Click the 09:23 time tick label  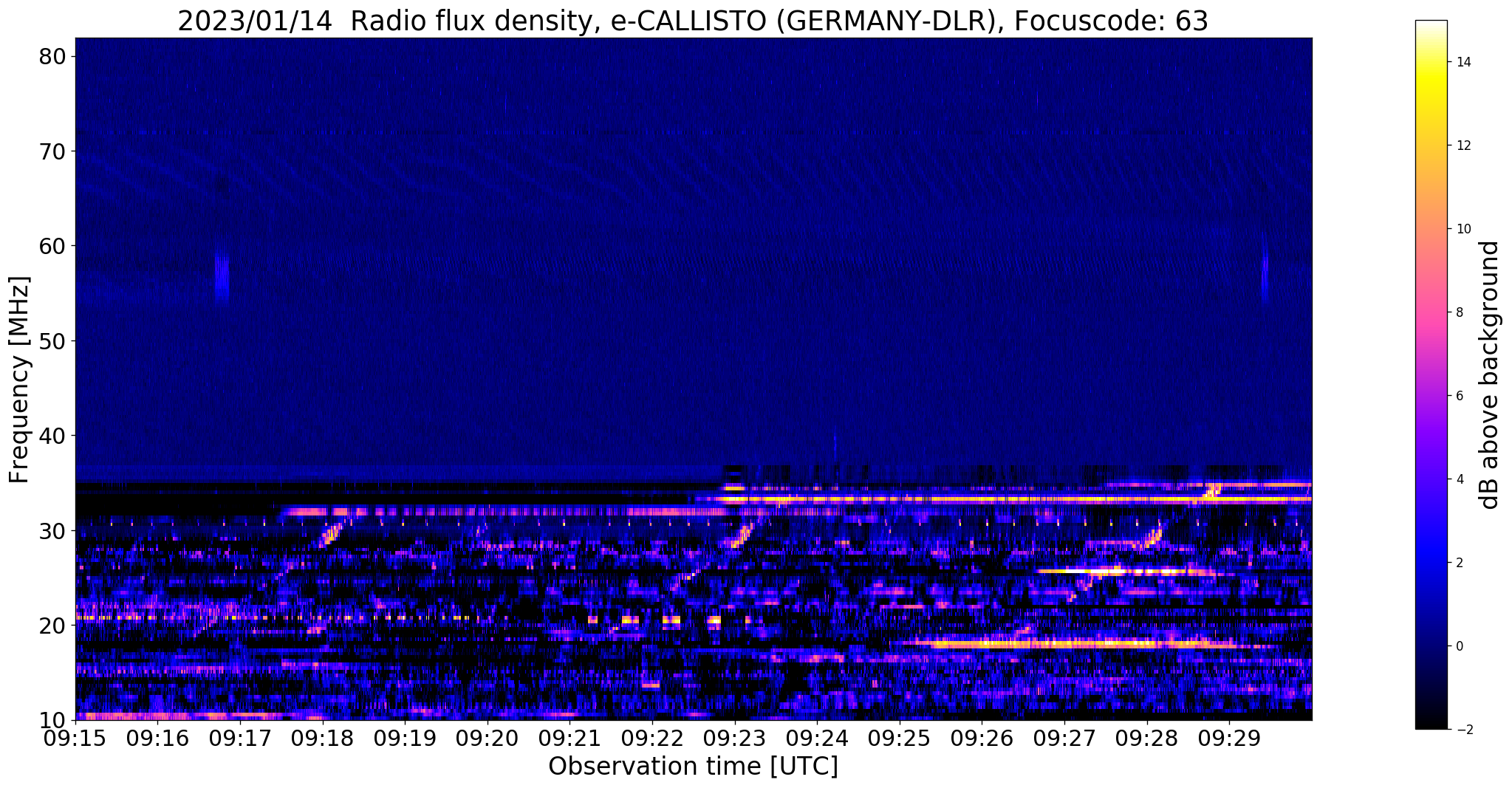[735, 738]
